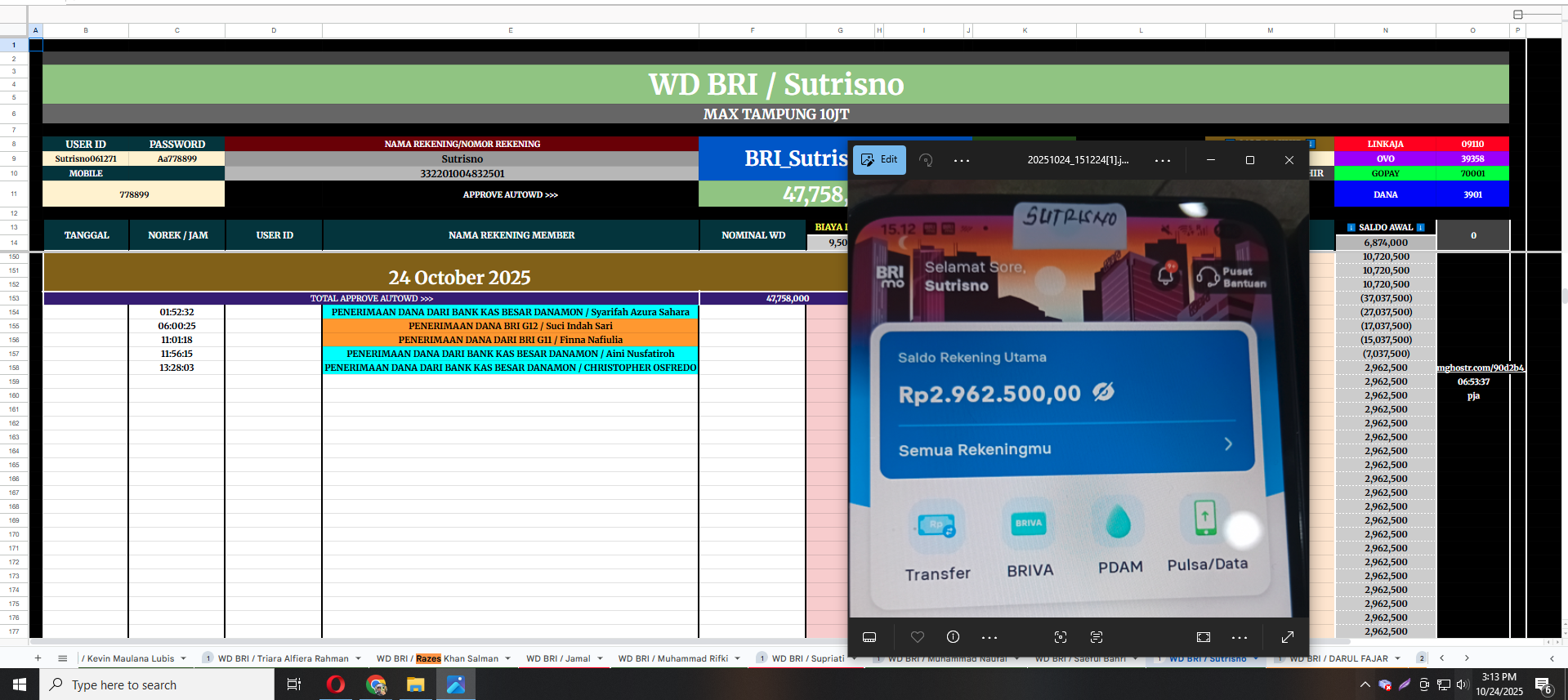Switch to WD BRI / Muhammad Rifki tab
1568x700 pixels.
[x=673, y=658]
